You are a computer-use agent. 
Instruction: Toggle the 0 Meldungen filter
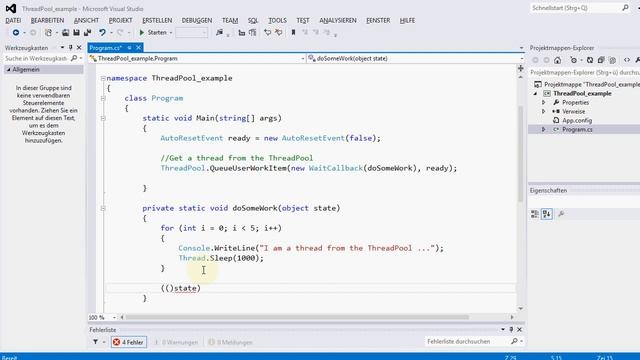230,342
